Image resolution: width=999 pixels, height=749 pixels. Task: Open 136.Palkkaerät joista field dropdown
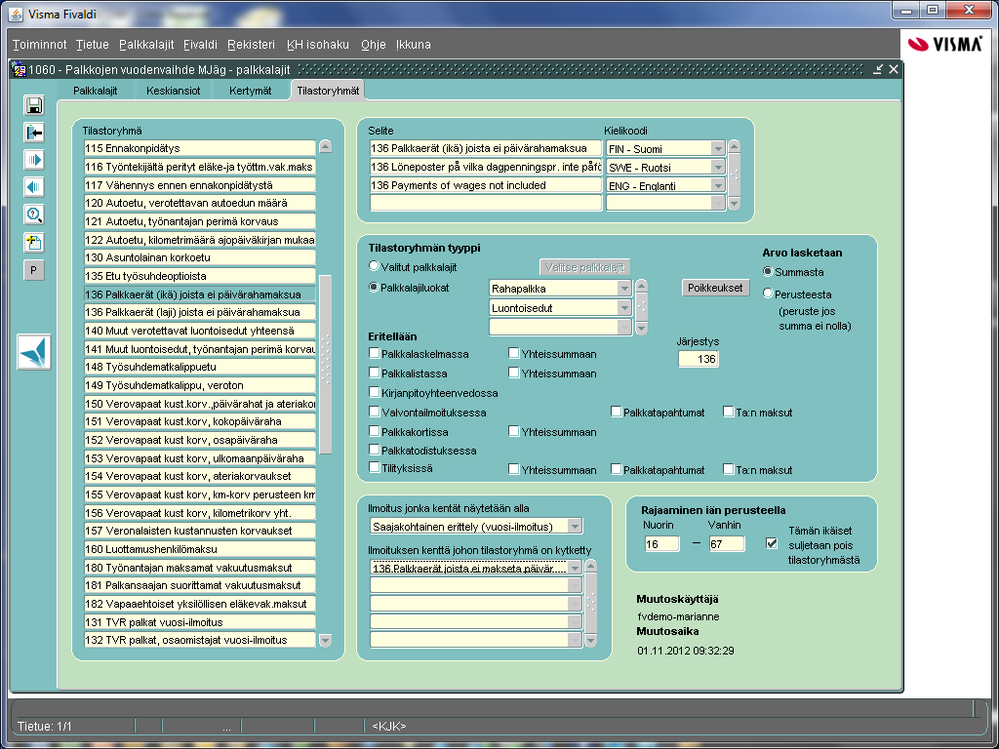click(x=575, y=567)
